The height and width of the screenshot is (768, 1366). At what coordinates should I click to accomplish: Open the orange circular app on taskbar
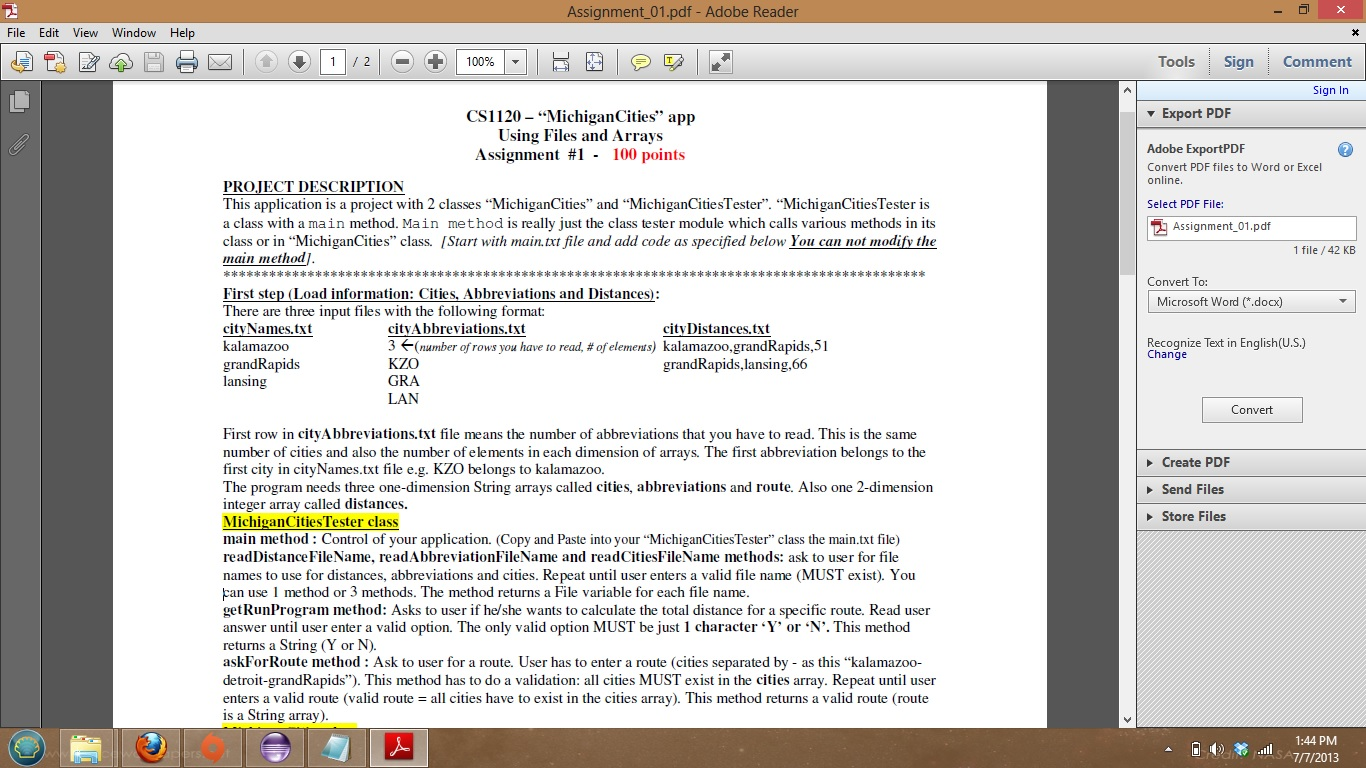click(x=212, y=748)
